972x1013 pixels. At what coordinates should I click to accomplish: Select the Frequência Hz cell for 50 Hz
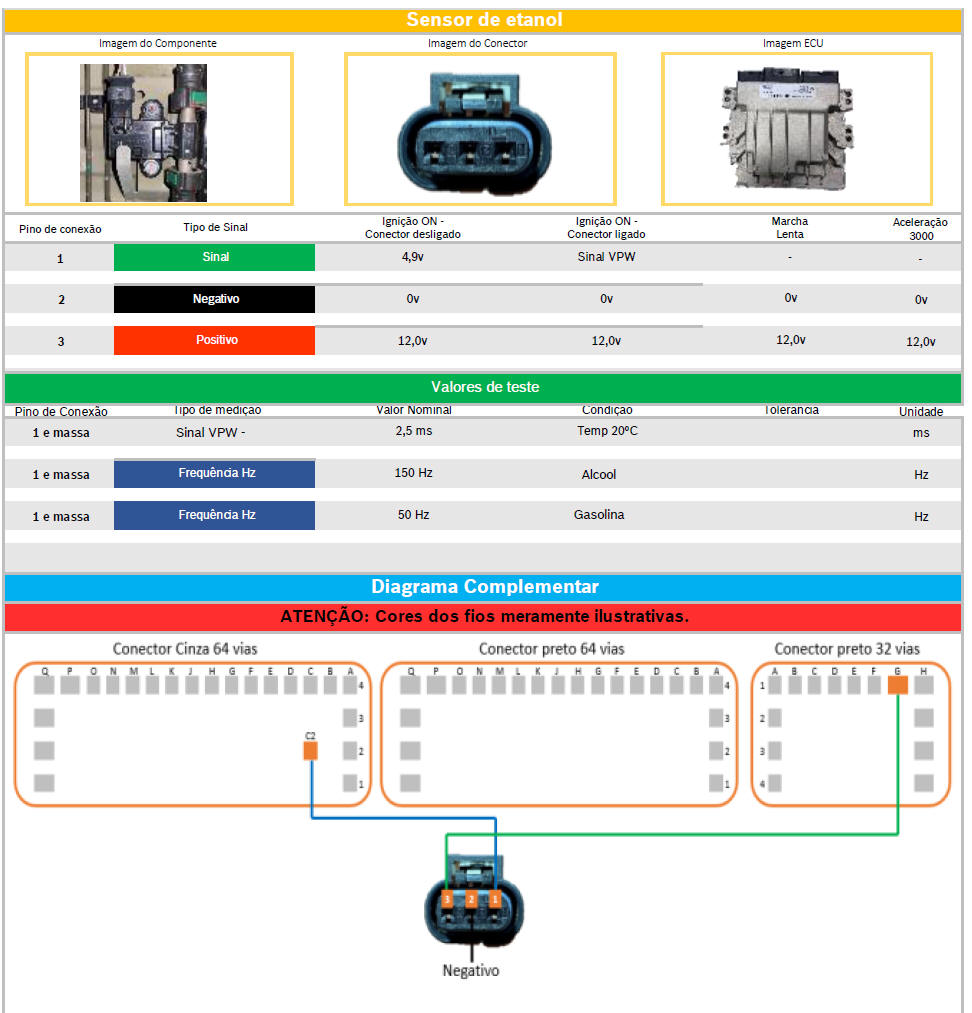(x=214, y=515)
